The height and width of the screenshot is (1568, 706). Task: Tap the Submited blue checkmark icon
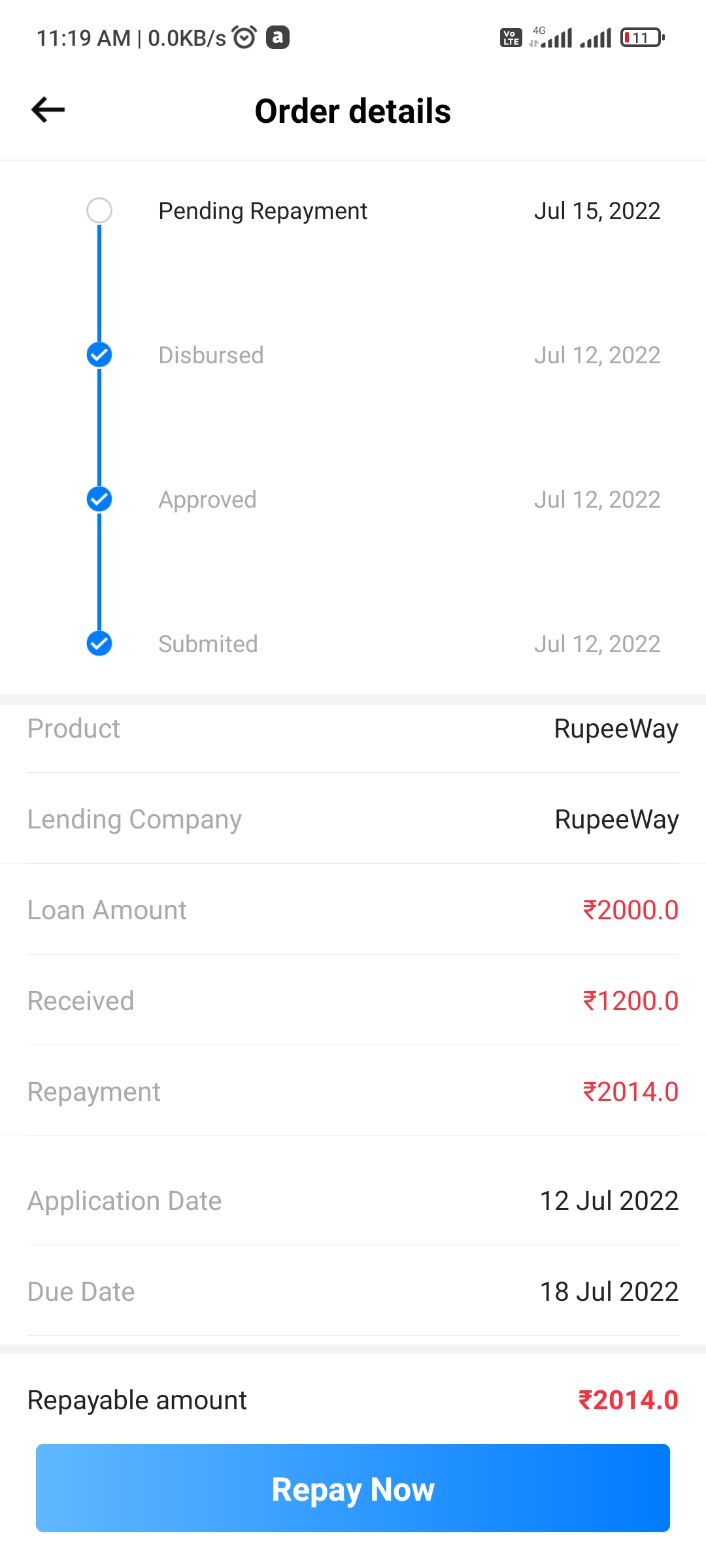pyautogui.click(x=99, y=644)
